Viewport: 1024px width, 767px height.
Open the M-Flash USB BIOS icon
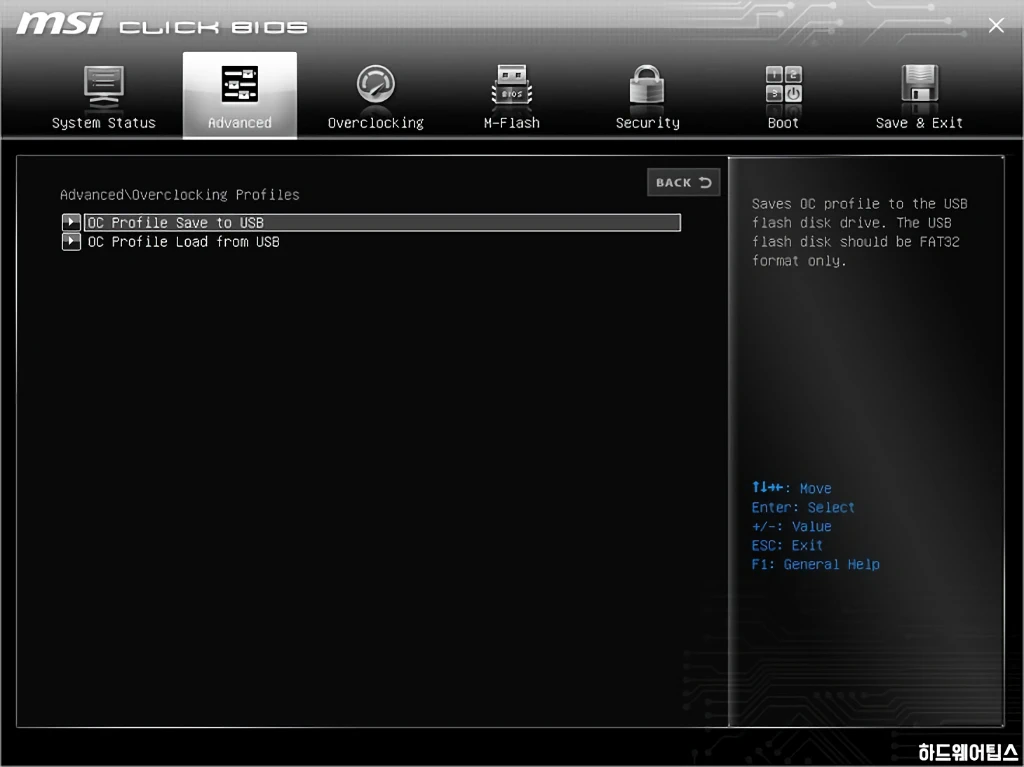coord(511,86)
